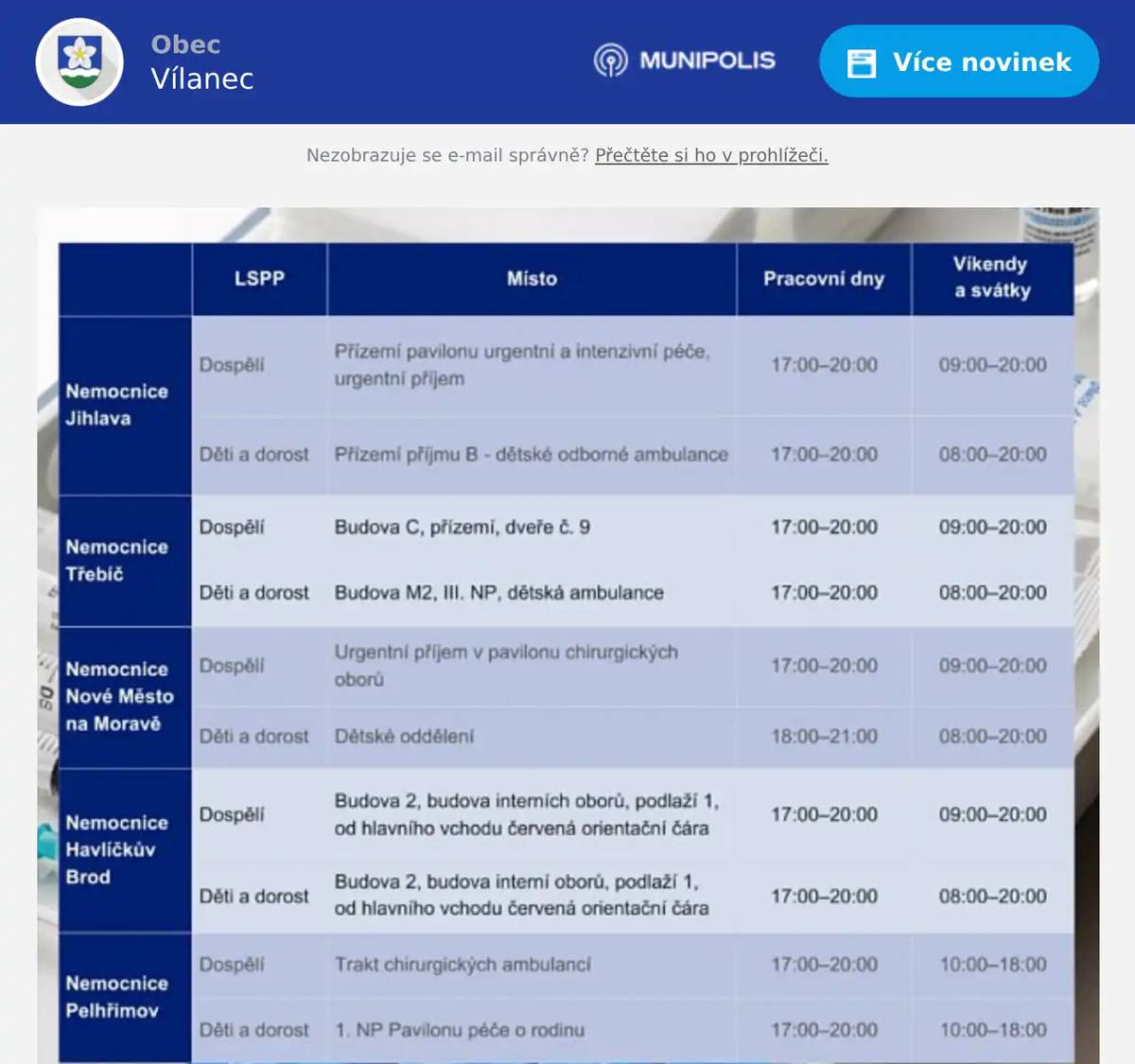Click the Vílanec coat of arms logo
Screen dimensions: 1135x1064
click(79, 61)
